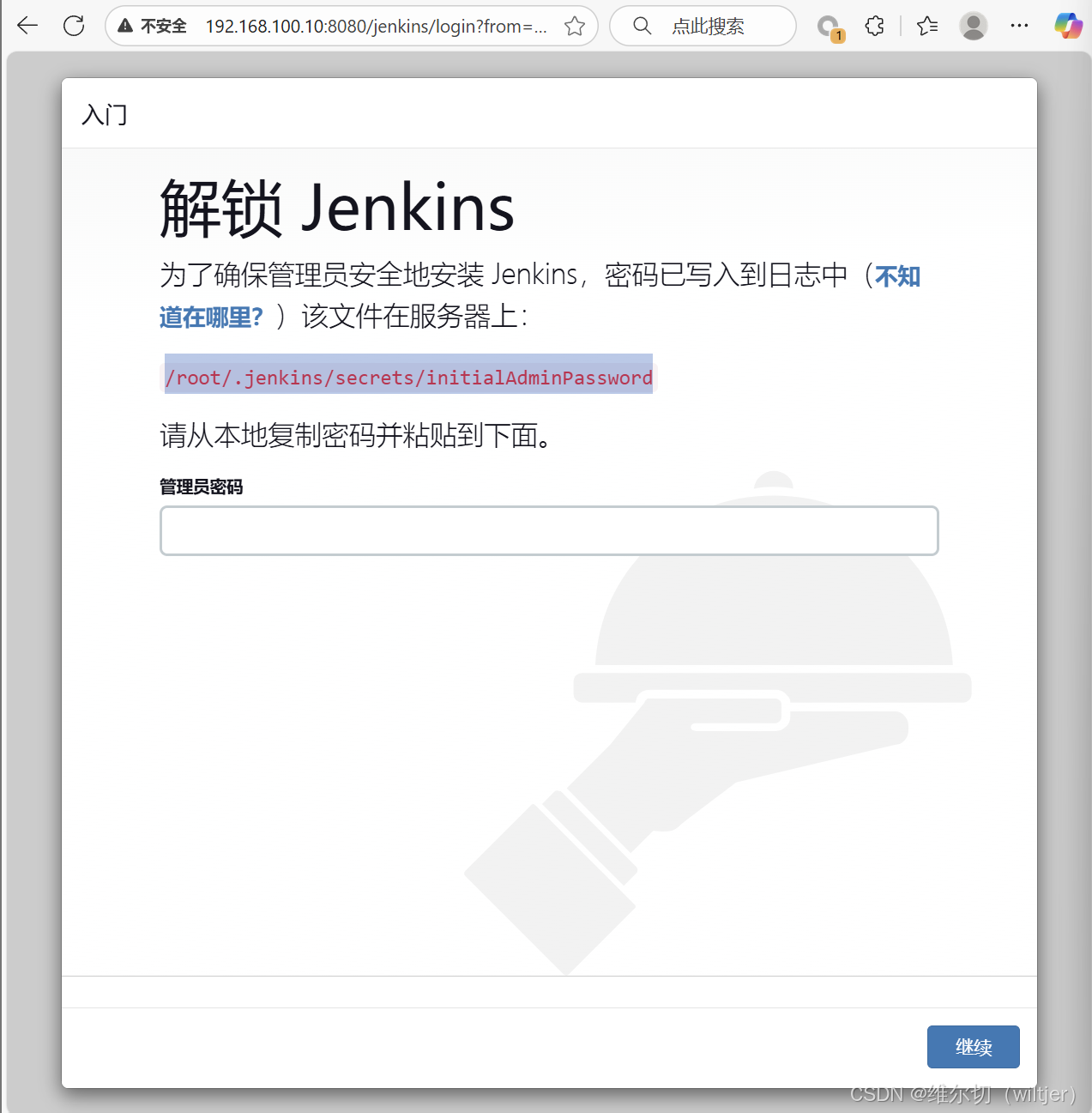Viewport: 1092px width, 1113px height.
Task: Click the 继续 continue button
Action: pyautogui.click(x=974, y=1047)
